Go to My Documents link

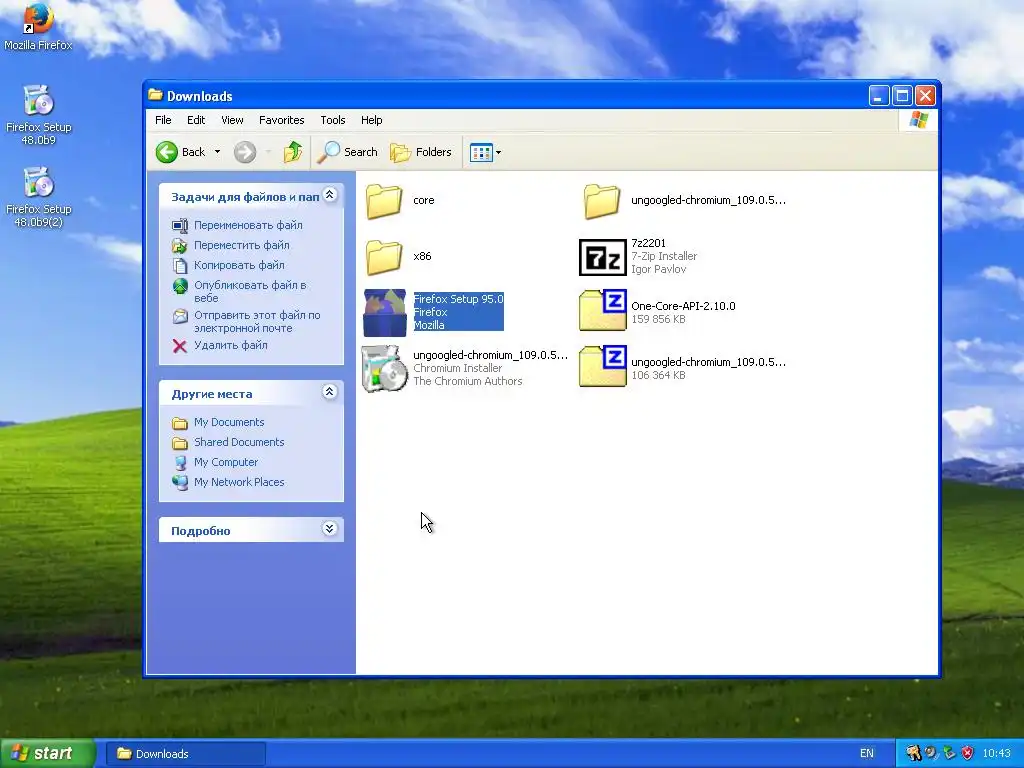coord(229,423)
